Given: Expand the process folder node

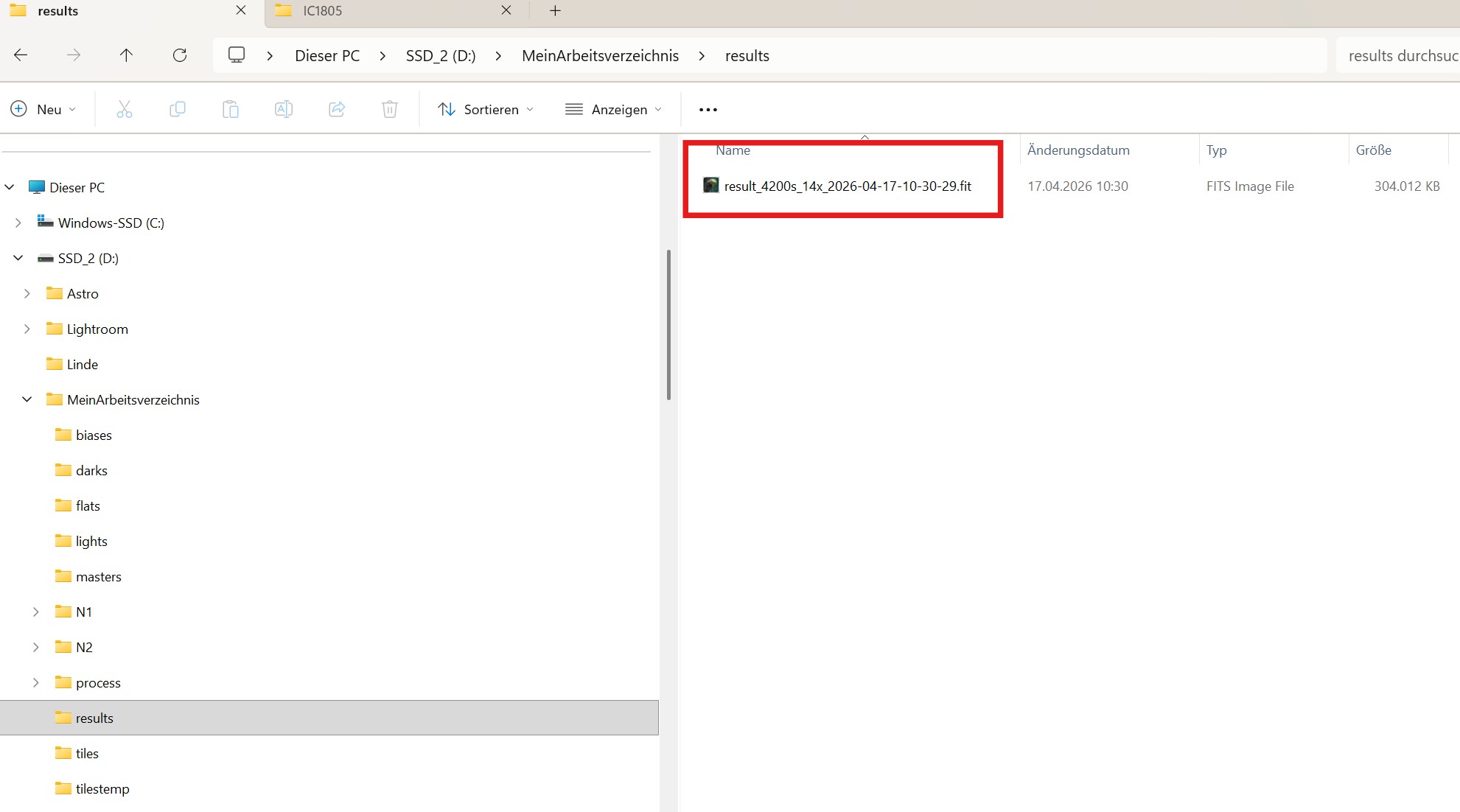Looking at the screenshot, I should [x=36, y=682].
